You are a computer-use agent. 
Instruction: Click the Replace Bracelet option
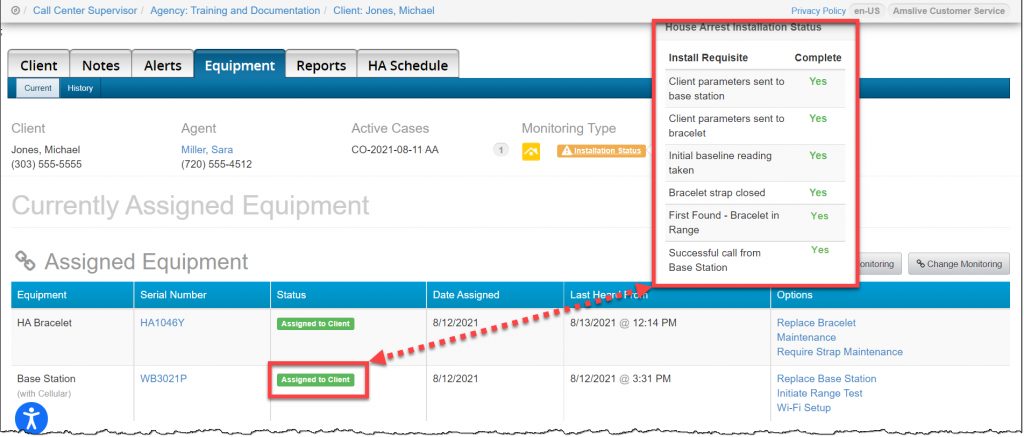pos(816,323)
